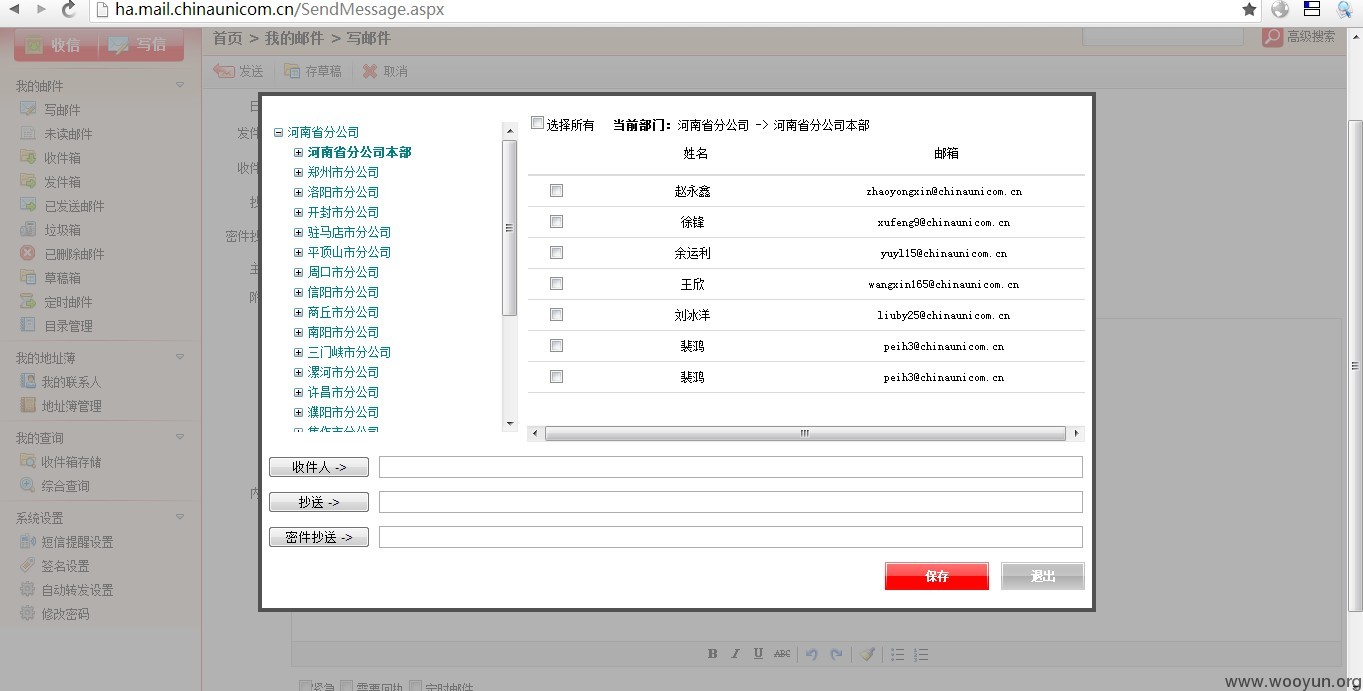Expand the 平顶山市分公司 tree node
The height and width of the screenshot is (691, 1363).
coord(298,252)
